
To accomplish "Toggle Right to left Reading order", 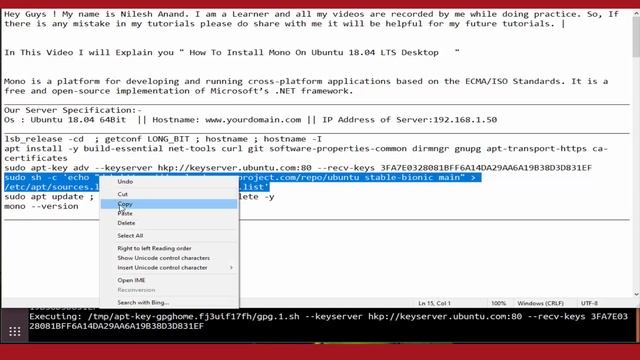I will pyautogui.click(x=169, y=249).
